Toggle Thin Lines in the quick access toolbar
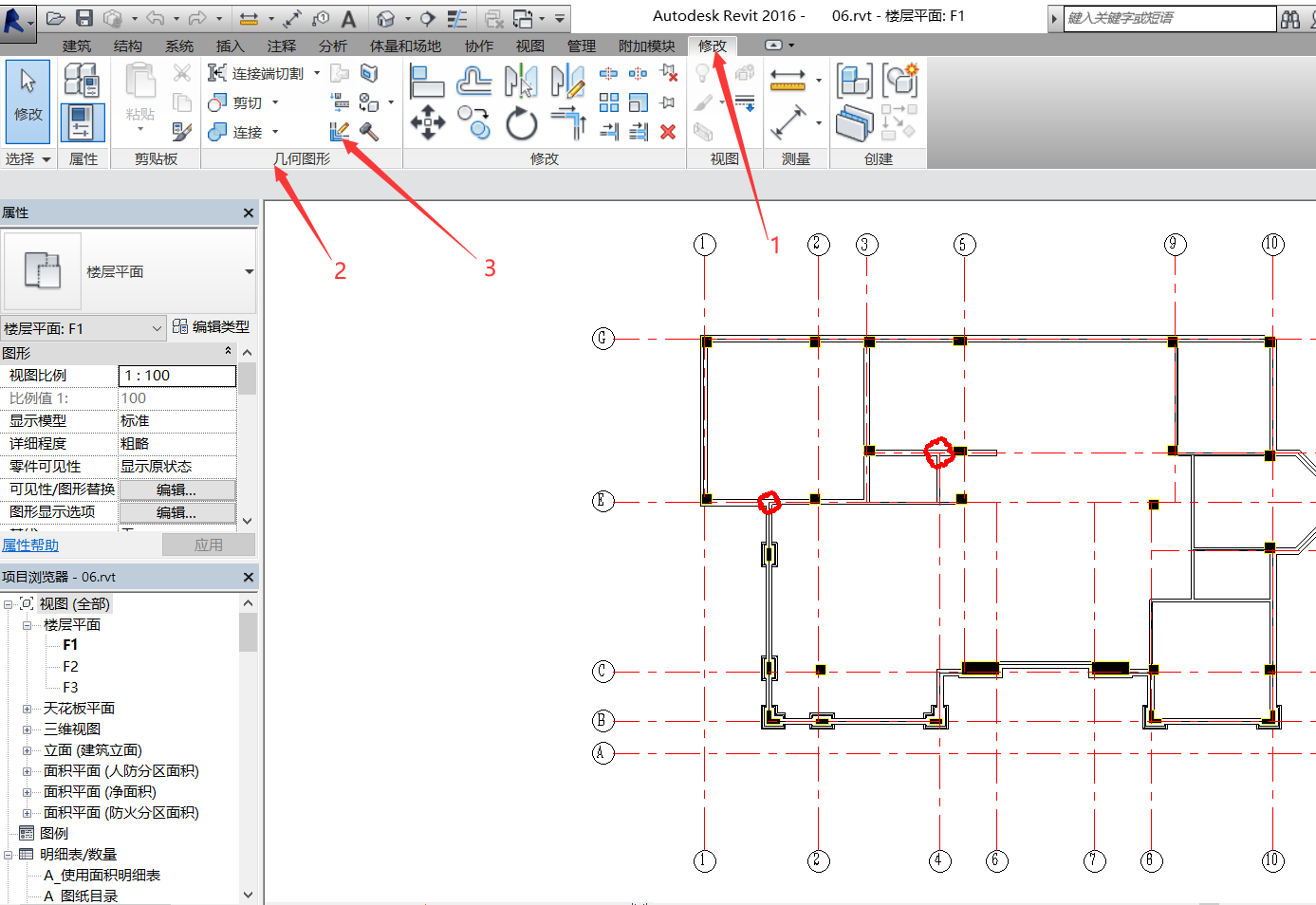Viewport: 1316px width, 905px height. 457,18
